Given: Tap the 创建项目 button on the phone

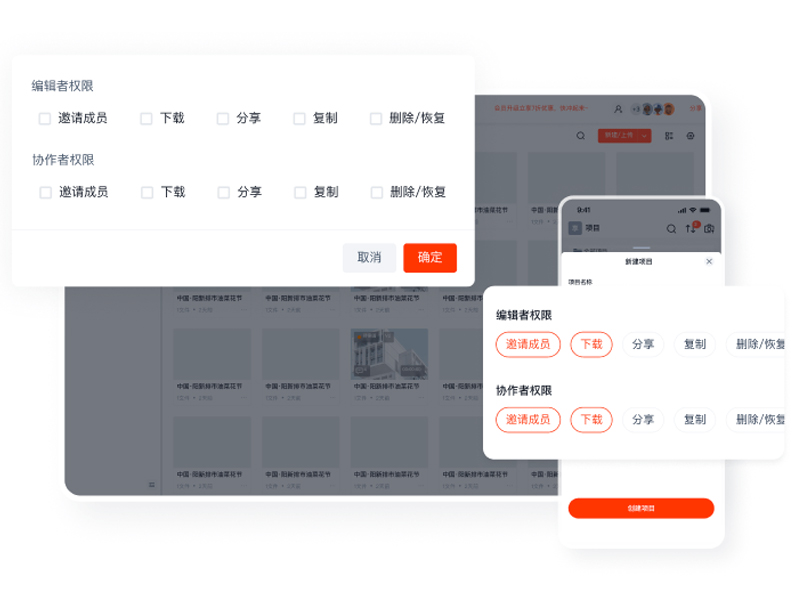Looking at the screenshot, I should click(x=640, y=508).
